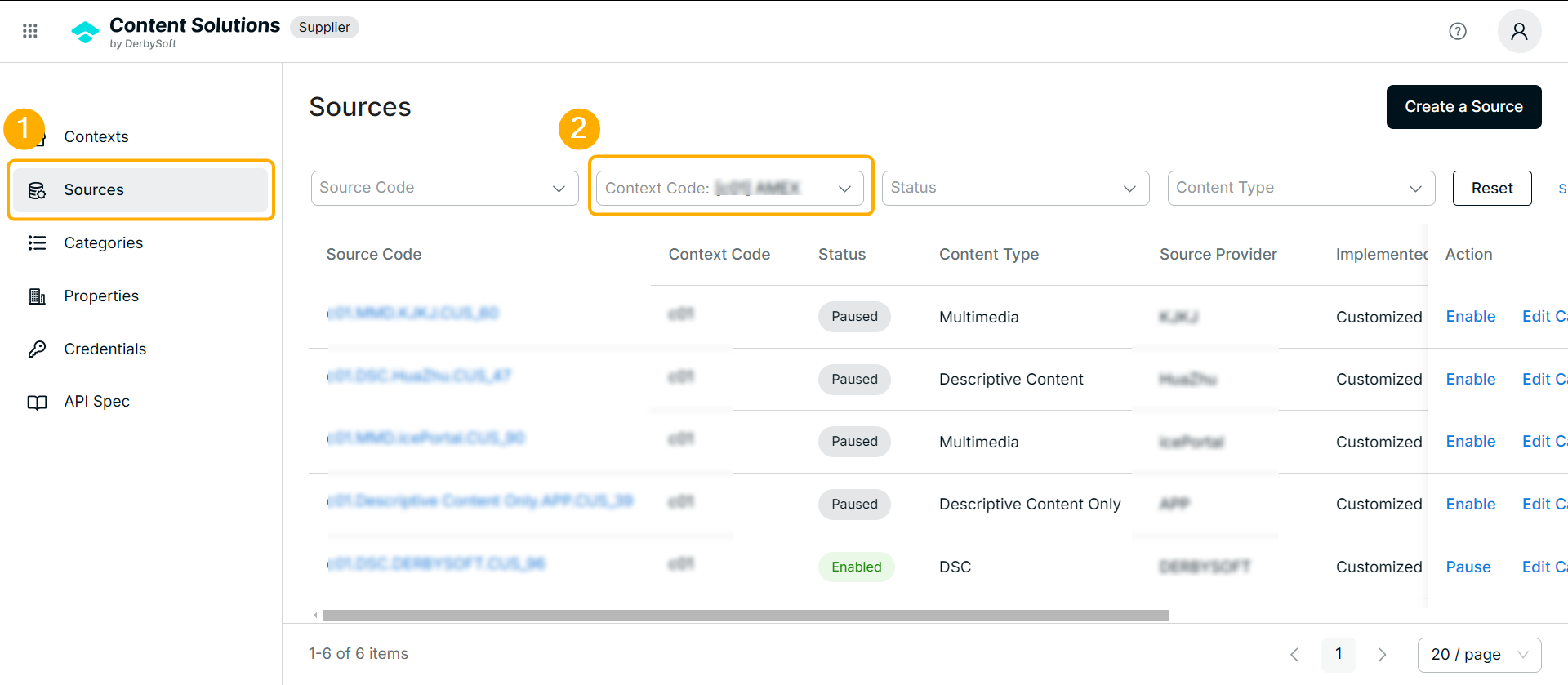Click the Create a Source button
The width and height of the screenshot is (1568, 685).
click(1463, 107)
